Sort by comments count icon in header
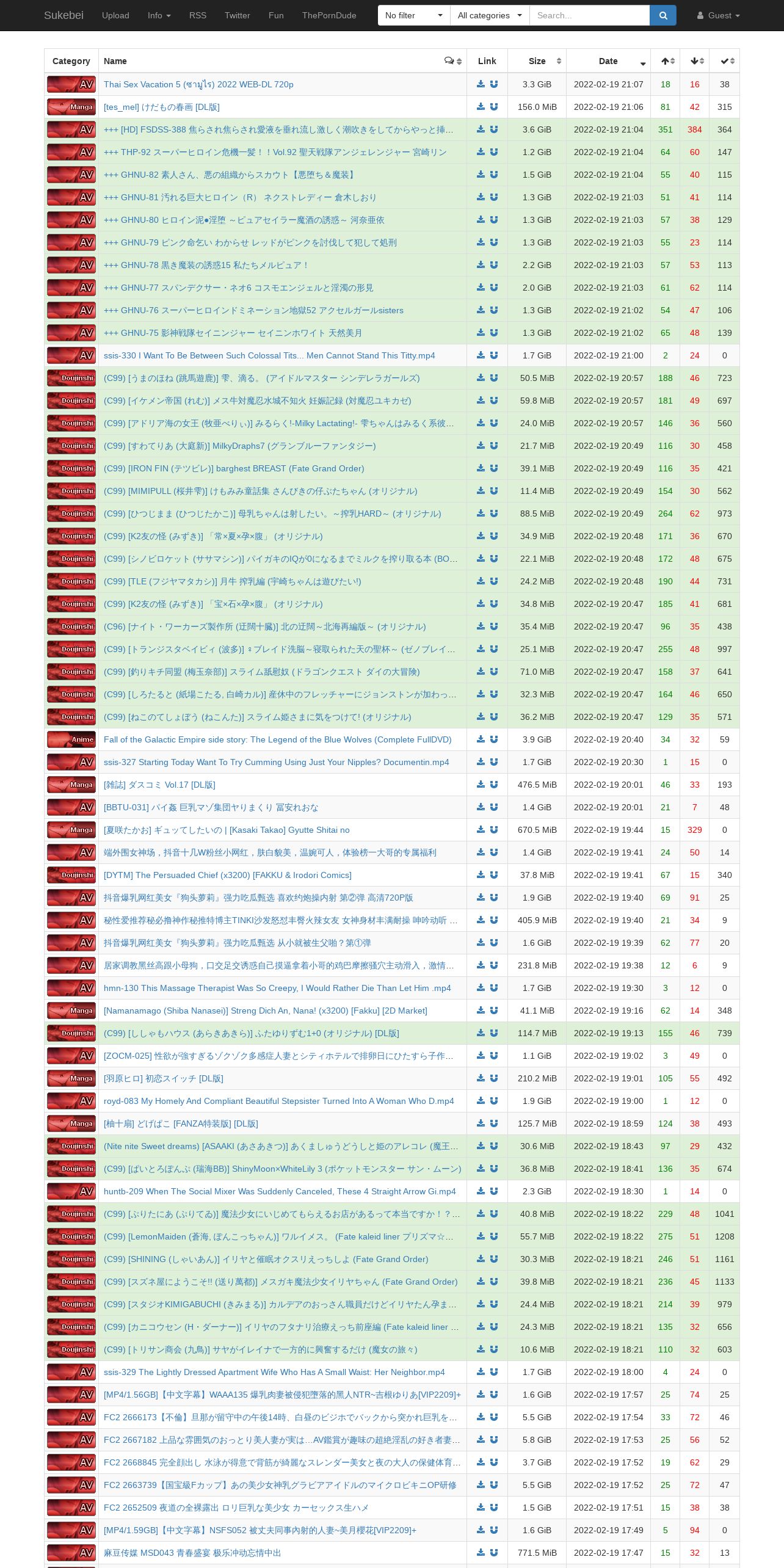 [x=453, y=61]
